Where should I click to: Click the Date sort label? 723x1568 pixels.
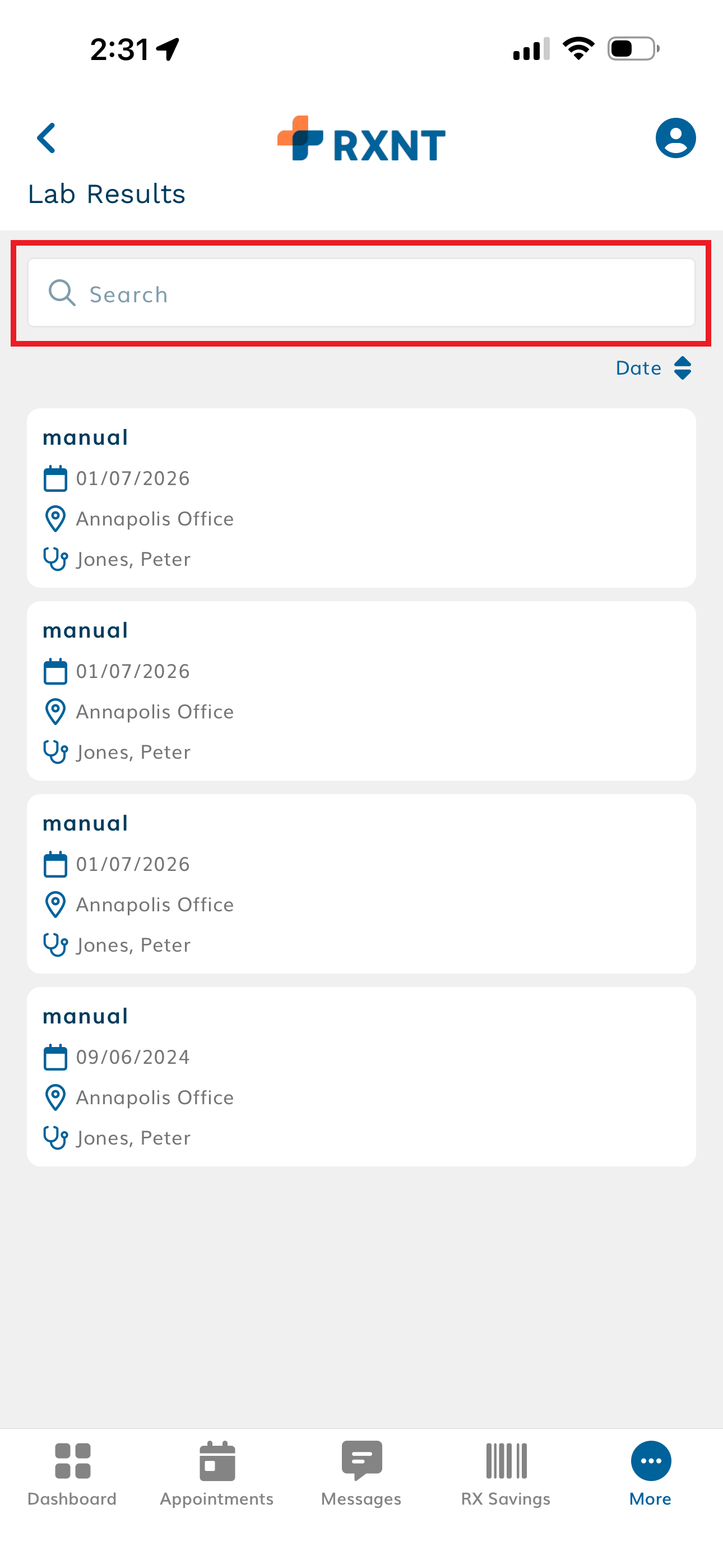point(638,368)
